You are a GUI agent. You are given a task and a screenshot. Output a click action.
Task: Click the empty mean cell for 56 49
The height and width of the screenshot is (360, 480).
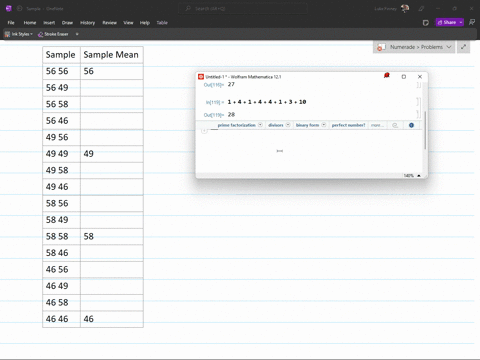(112, 88)
